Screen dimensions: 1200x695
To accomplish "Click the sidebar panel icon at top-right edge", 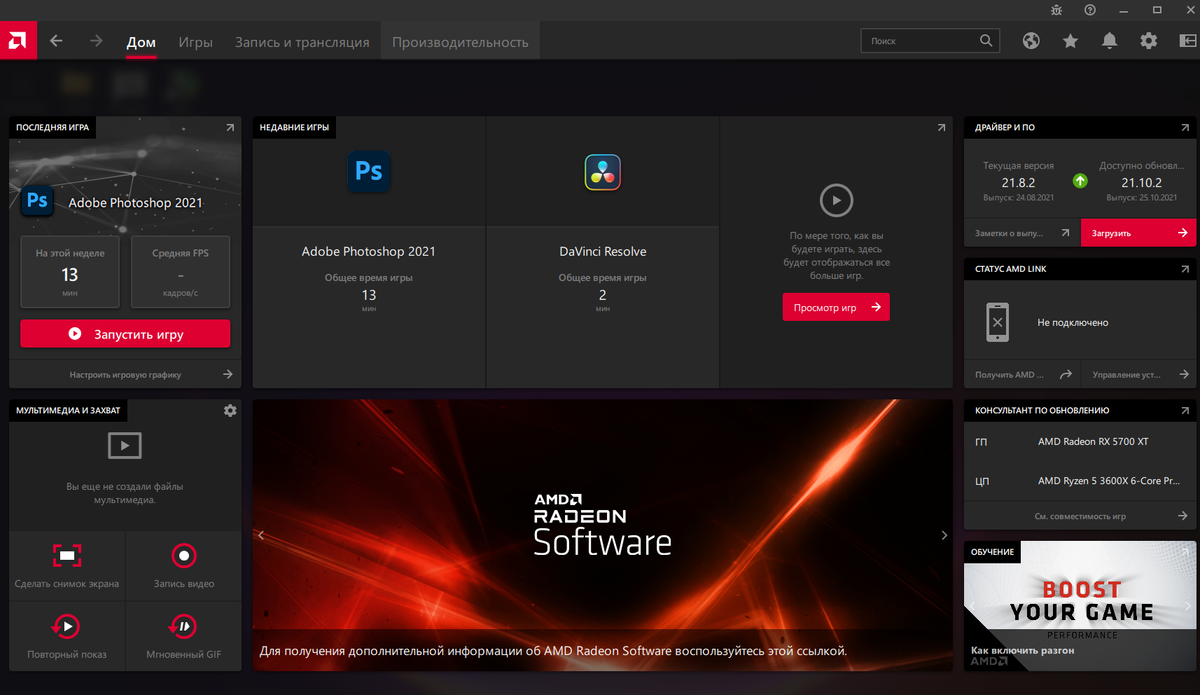I will coord(1187,41).
